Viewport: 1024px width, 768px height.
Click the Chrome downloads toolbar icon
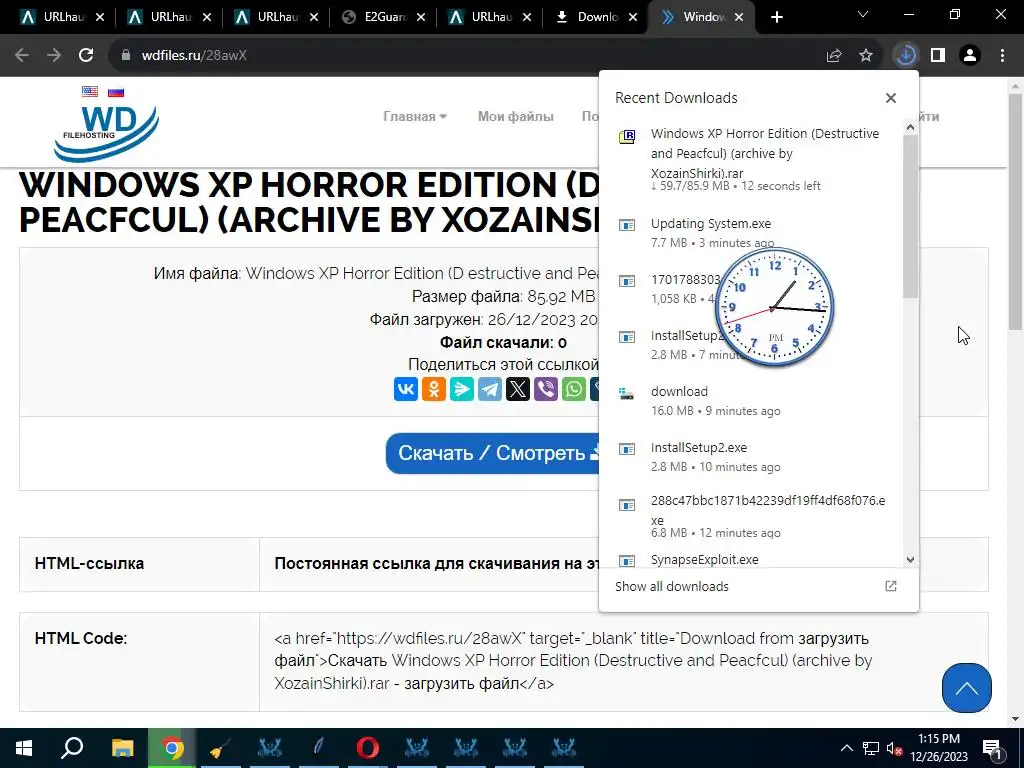click(x=906, y=56)
